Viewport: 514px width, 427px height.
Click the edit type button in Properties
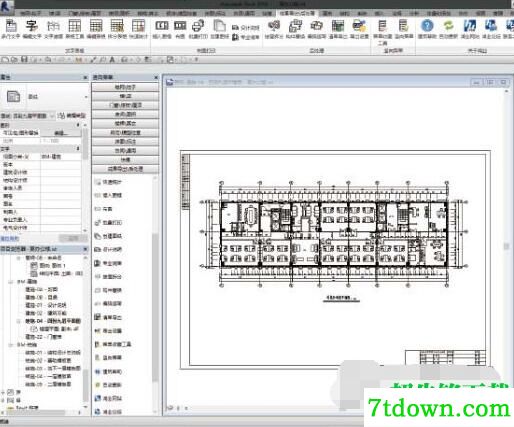coord(72,116)
